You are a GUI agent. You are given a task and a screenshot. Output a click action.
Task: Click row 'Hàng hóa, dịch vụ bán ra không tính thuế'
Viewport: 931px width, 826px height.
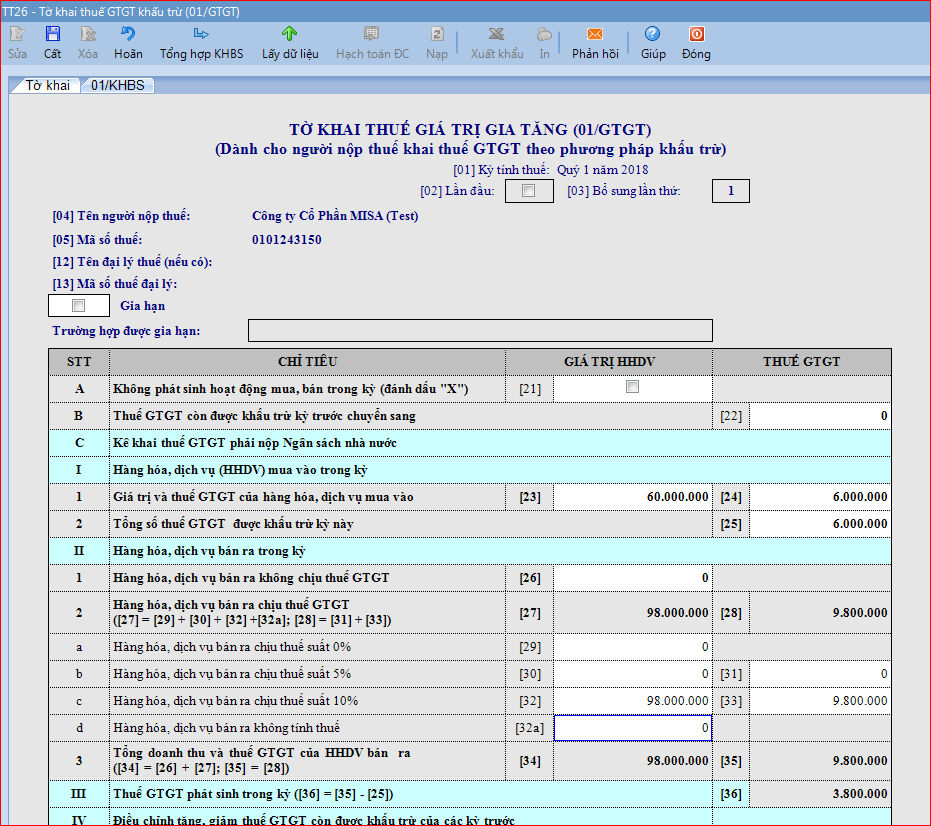470,728
